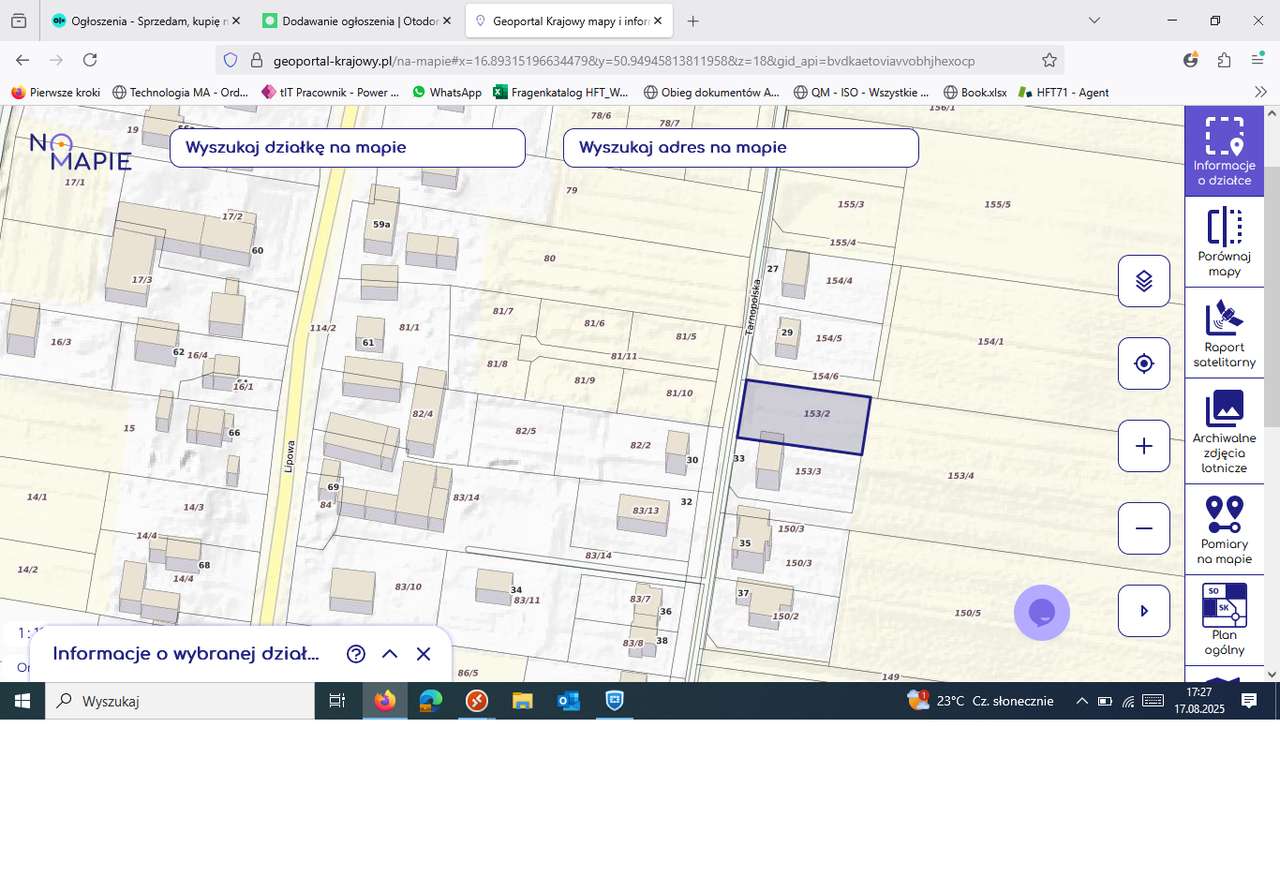Open the Book.xlsx bookmark
1280x890 pixels.
pos(975,92)
